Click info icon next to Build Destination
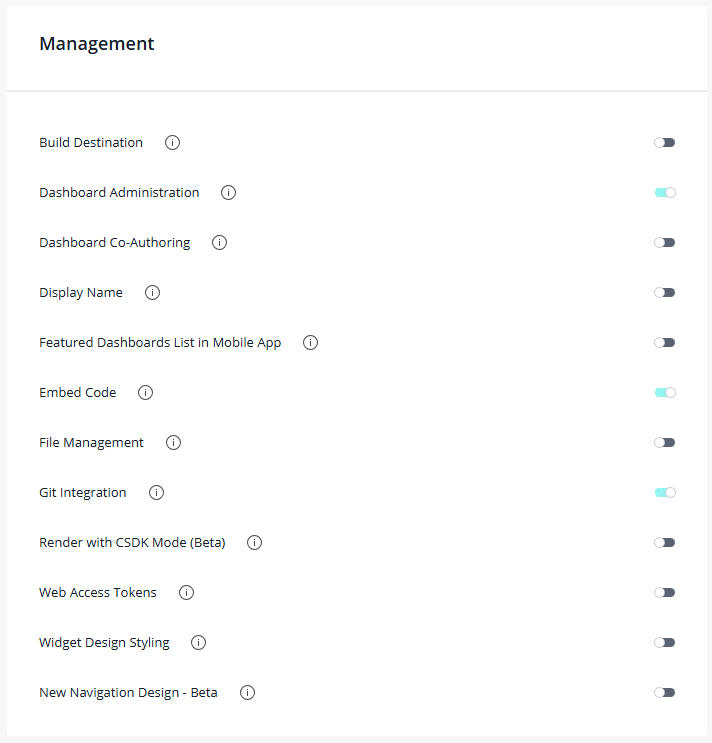 coord(172,143)
